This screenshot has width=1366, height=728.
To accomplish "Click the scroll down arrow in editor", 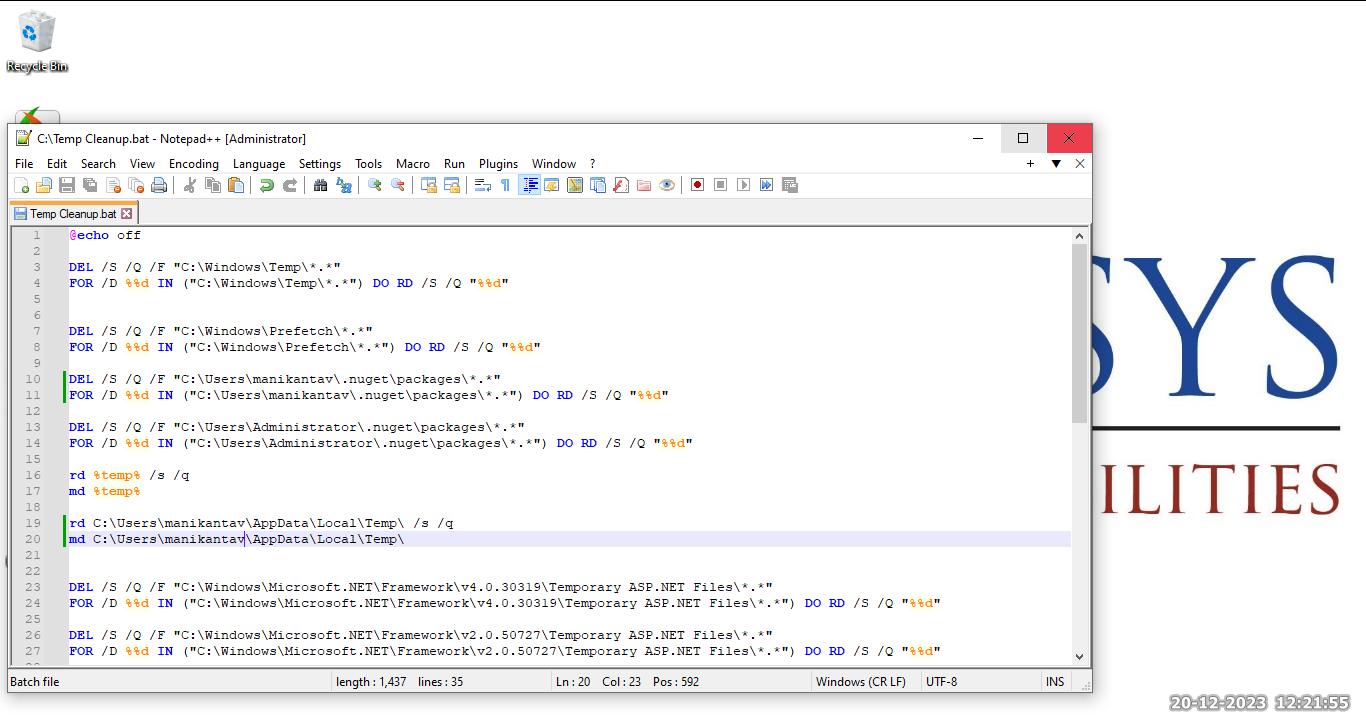I will coord(1080,656).
